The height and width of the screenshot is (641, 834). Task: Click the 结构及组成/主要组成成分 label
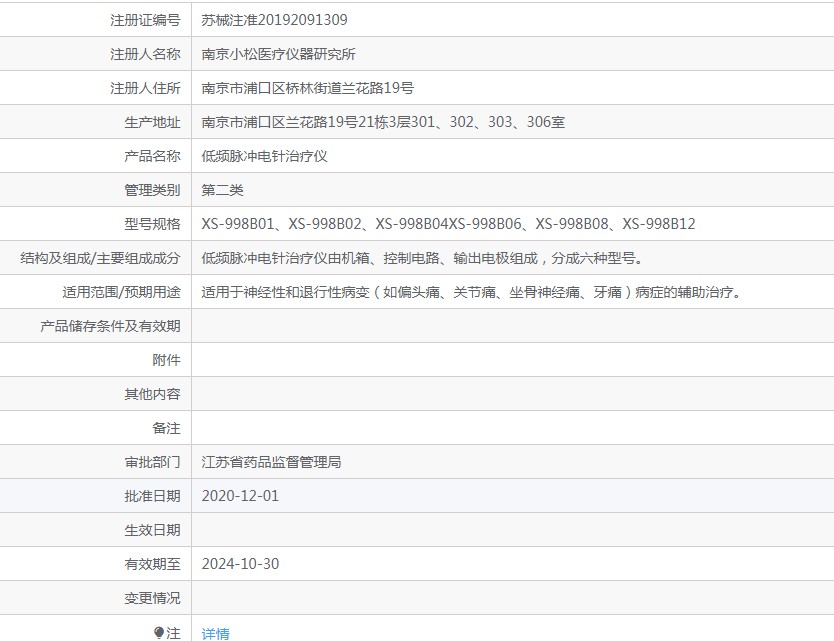pos(100,258)
